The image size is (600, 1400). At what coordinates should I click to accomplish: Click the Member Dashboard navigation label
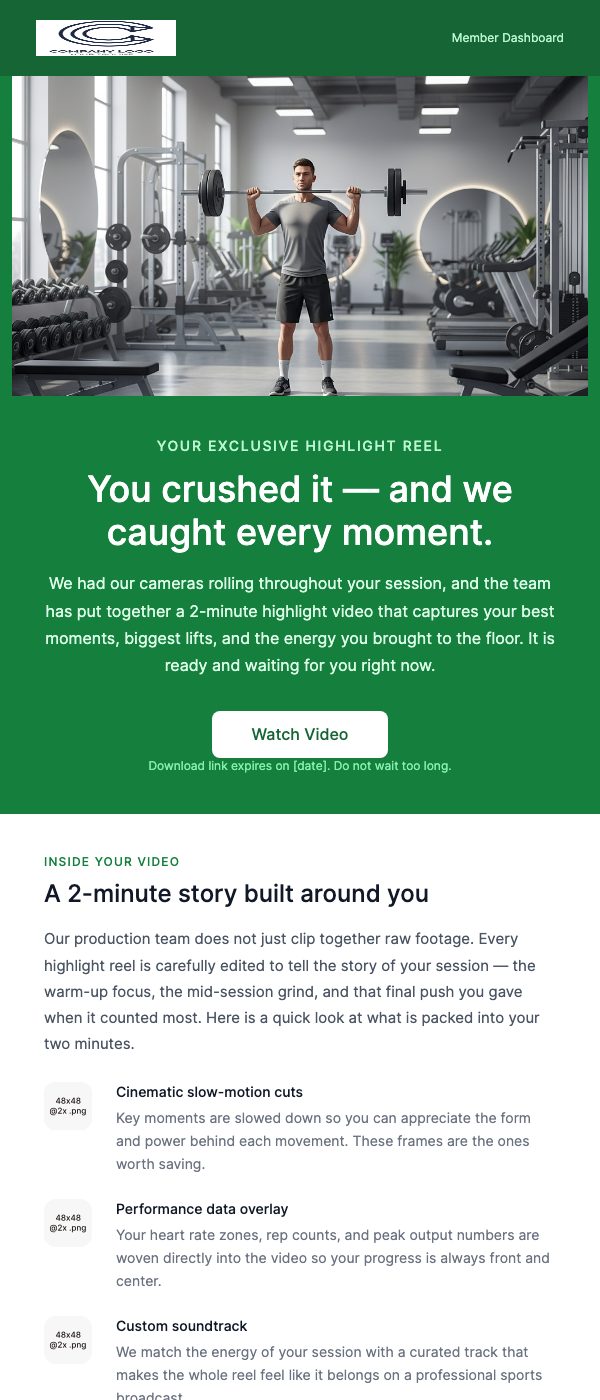coord(507,38)
